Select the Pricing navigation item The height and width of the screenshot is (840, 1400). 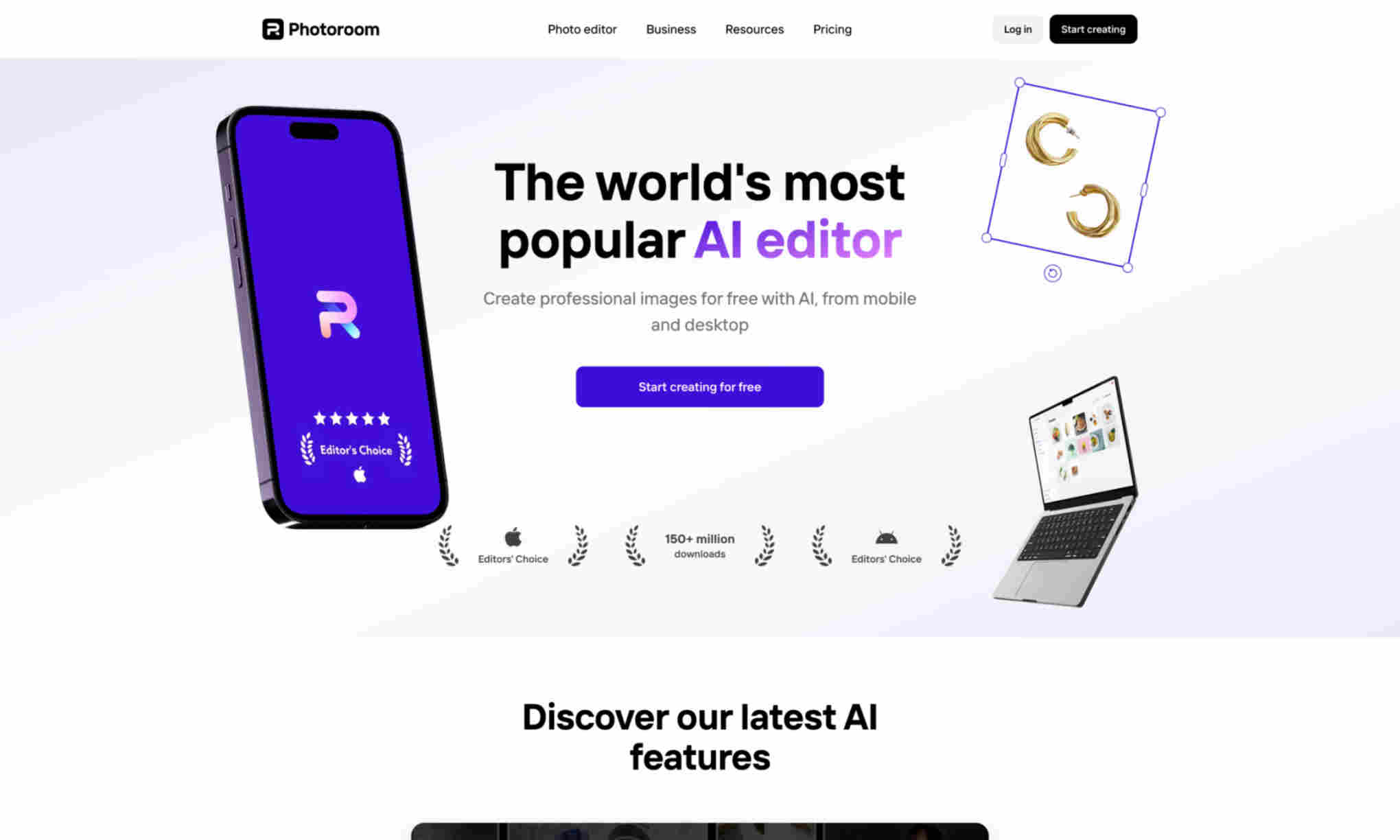point(832,29)
